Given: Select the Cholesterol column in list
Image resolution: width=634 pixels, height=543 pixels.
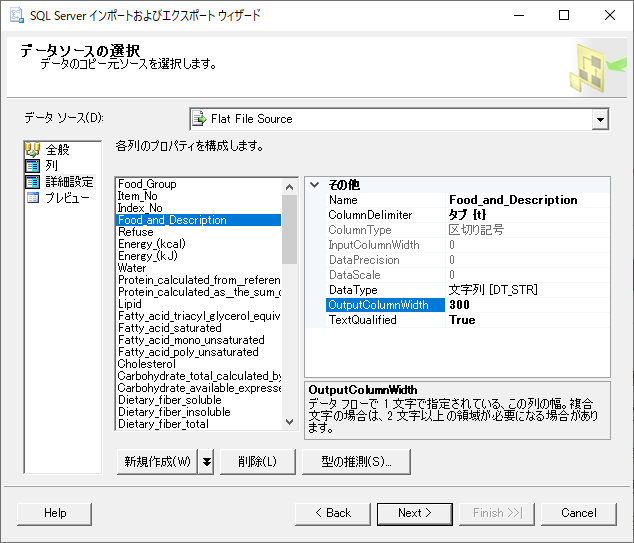Looking at the screenshot, I should (x=146, y=364).
